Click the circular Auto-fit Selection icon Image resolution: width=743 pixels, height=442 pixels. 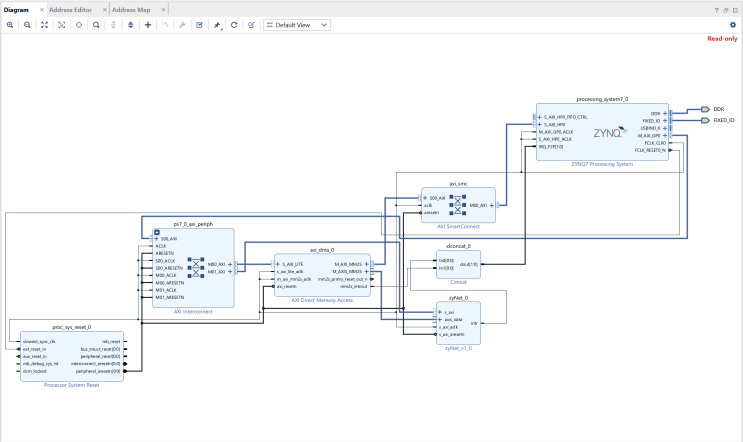[79, 25]
